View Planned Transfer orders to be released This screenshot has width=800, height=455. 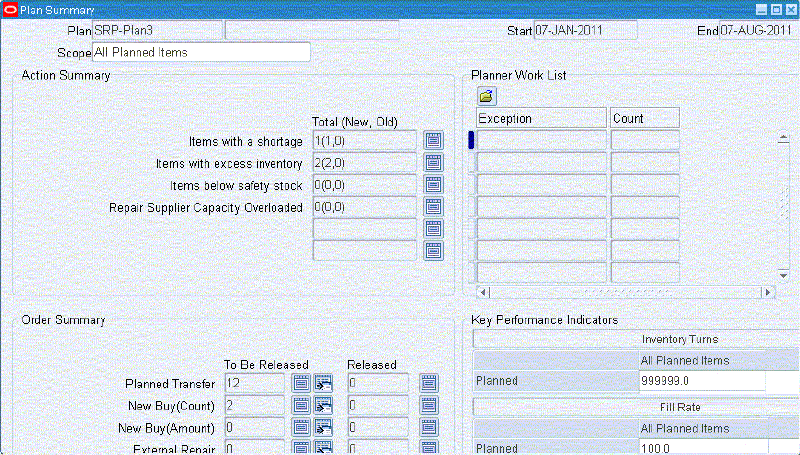click(x=301, y=383)
